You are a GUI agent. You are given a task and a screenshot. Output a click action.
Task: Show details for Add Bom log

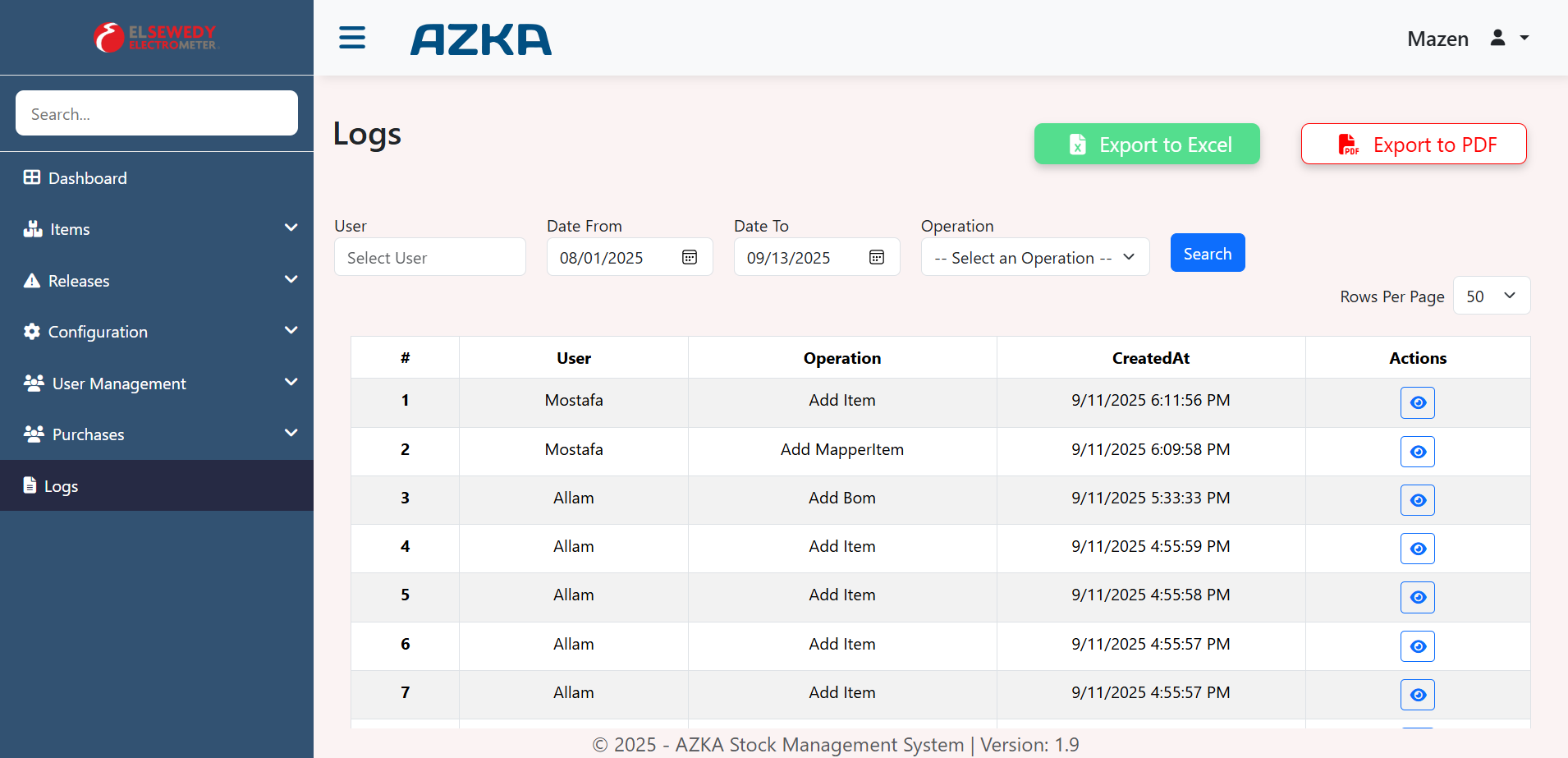(1417, 500)
